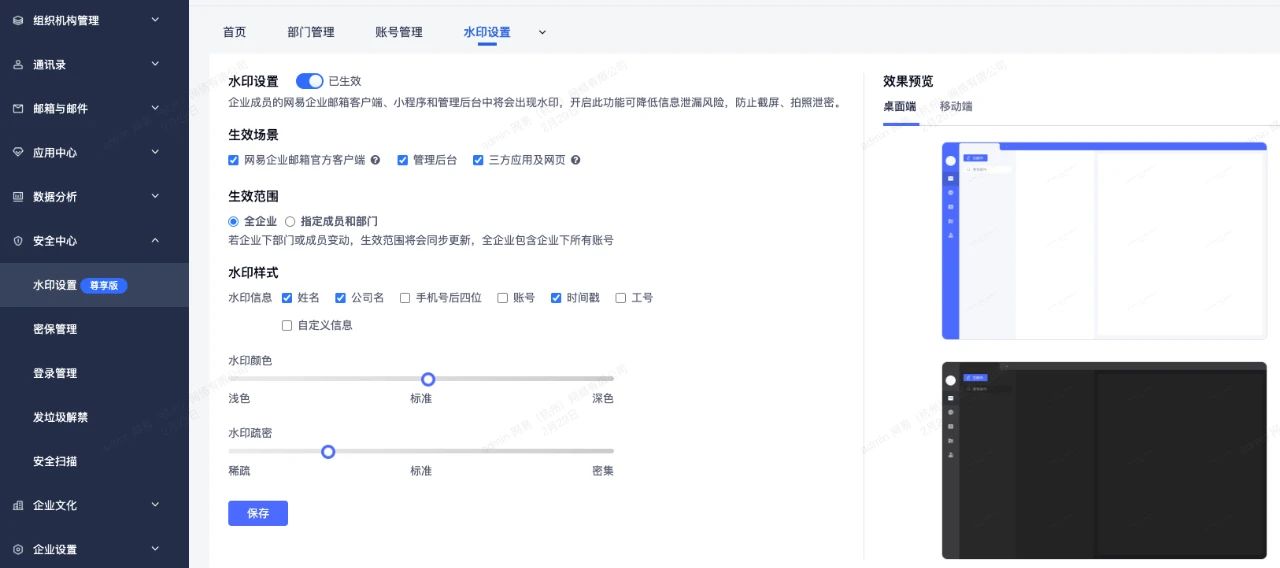Select the 全企业 radio button
Image resolution: width=1280 pixels, height=568 pixels.
234,221
